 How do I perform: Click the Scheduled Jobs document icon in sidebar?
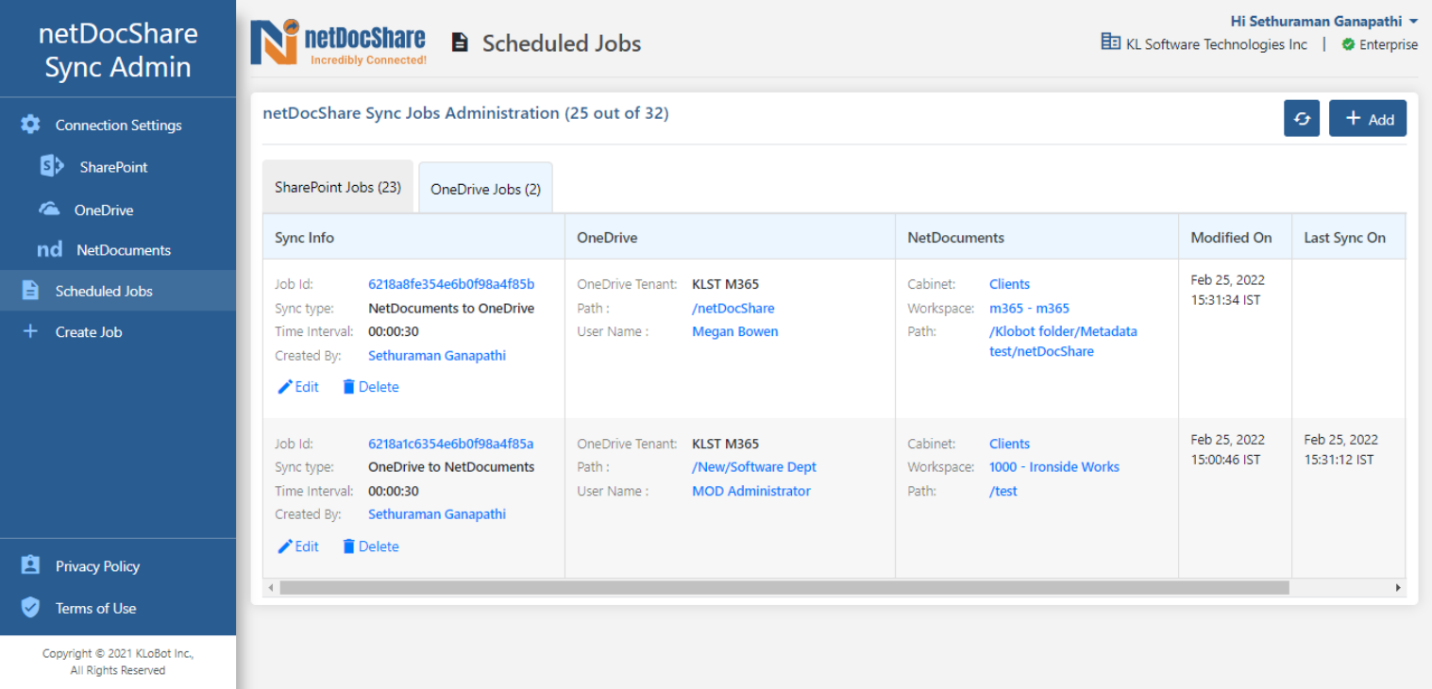(31, 290)
